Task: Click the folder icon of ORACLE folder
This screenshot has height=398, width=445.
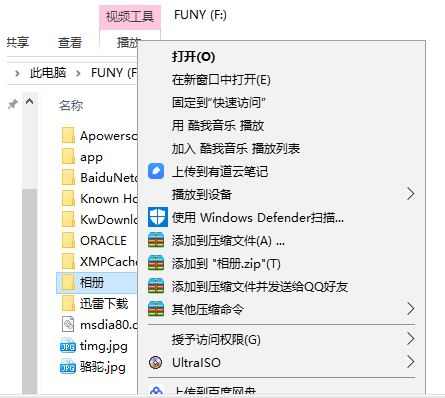Action: (68, 240)
